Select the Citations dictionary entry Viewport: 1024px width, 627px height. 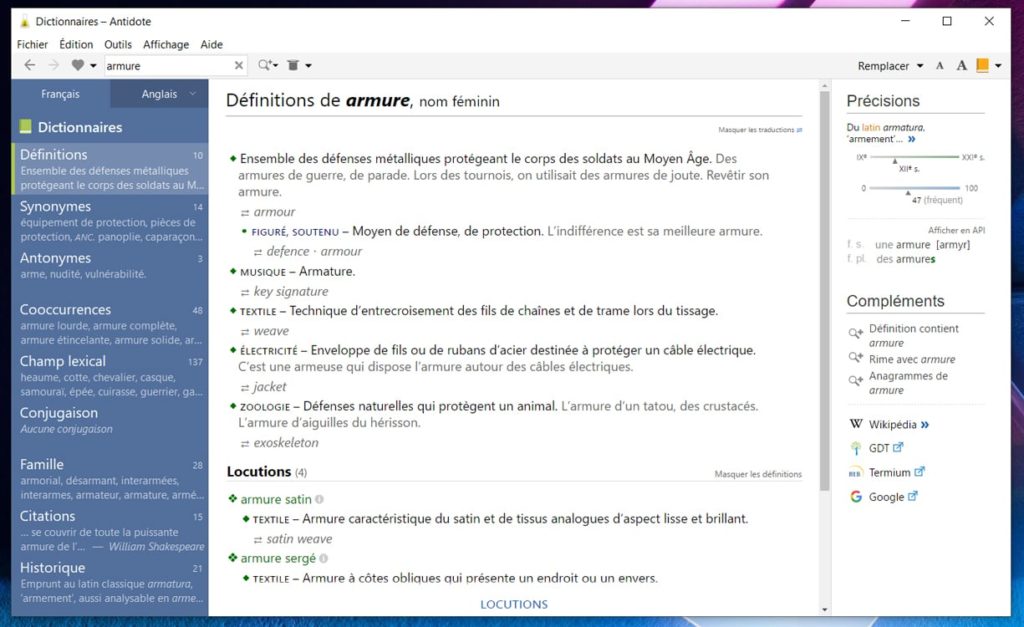(110, 530)
